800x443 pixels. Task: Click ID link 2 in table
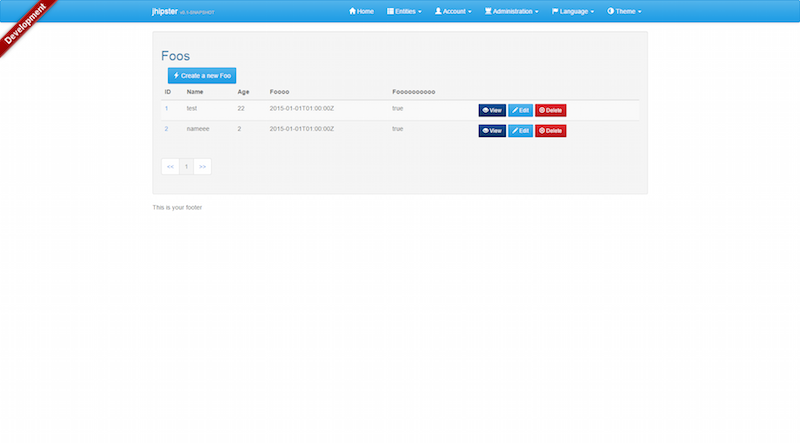point(167,128)
